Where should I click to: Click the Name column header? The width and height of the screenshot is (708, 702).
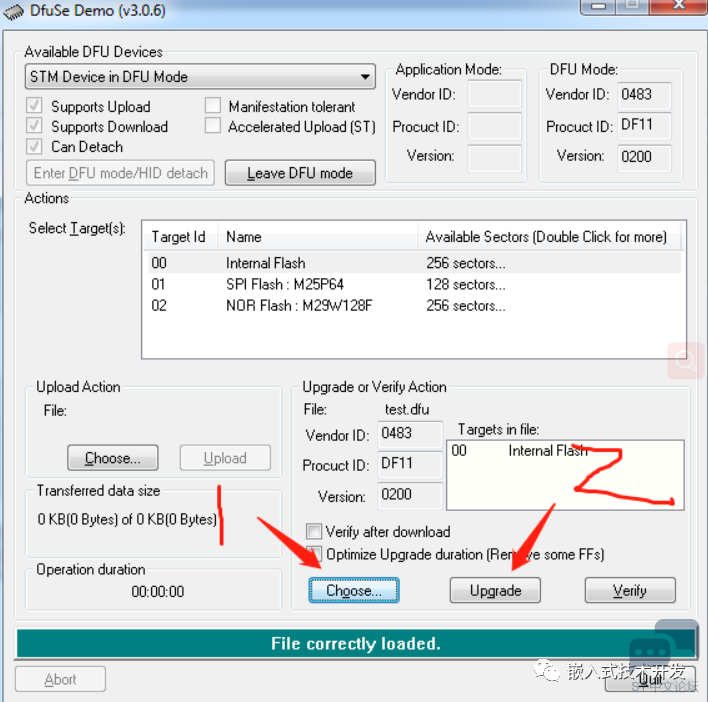[318, 237]
